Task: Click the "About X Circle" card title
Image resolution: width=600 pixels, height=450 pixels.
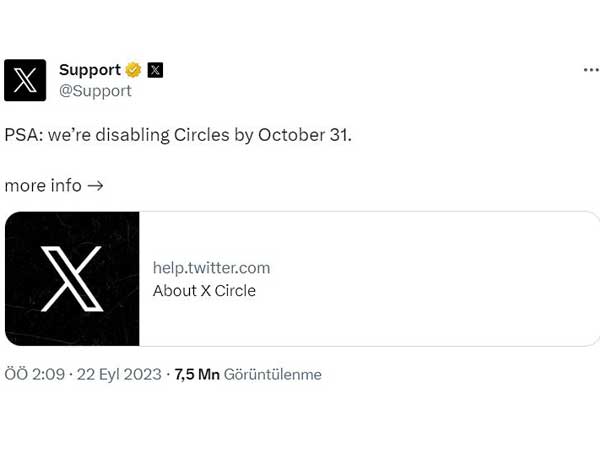Action: point(204,291)
